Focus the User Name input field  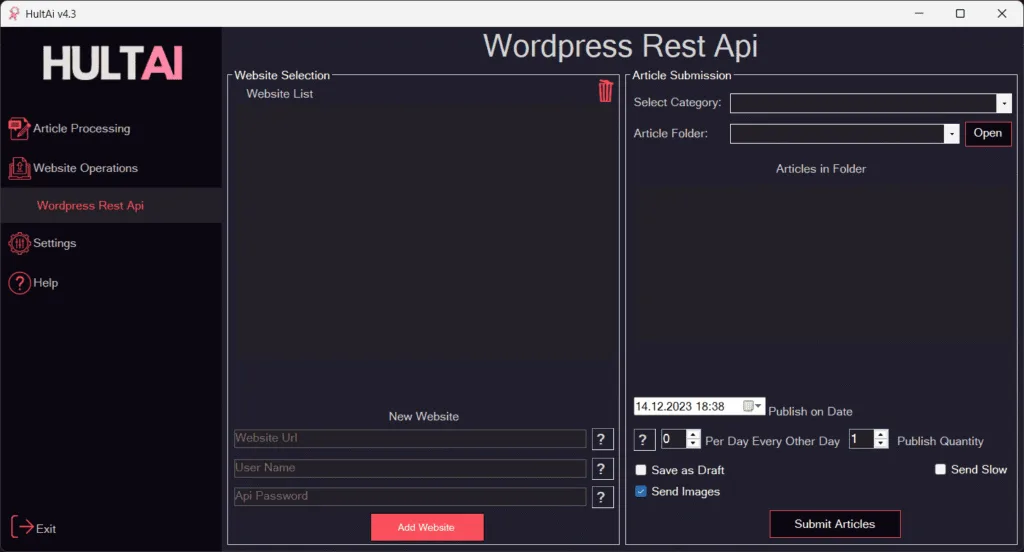[409, 468]
